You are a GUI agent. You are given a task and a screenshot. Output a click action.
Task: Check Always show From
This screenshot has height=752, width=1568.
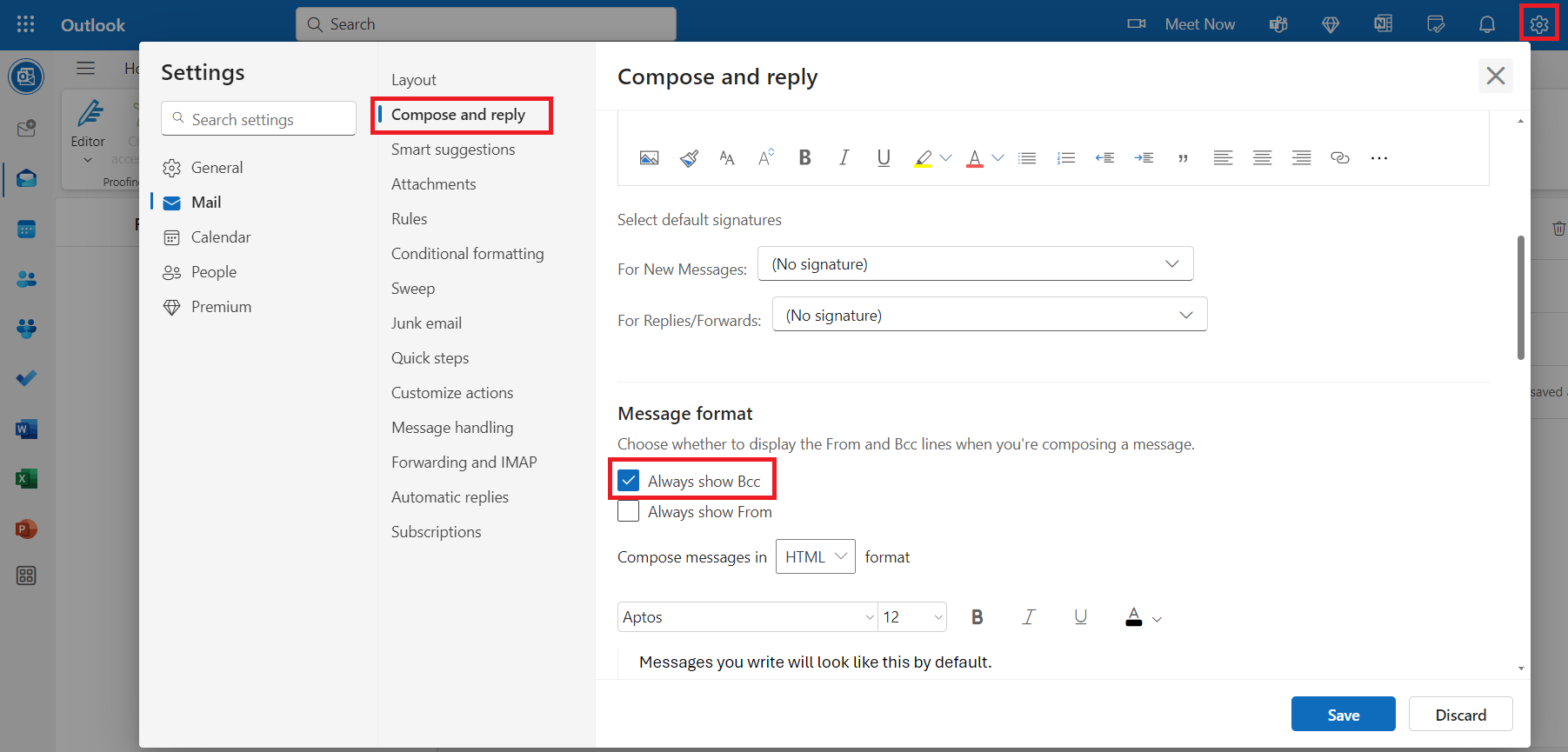click(x=628, y=511)
